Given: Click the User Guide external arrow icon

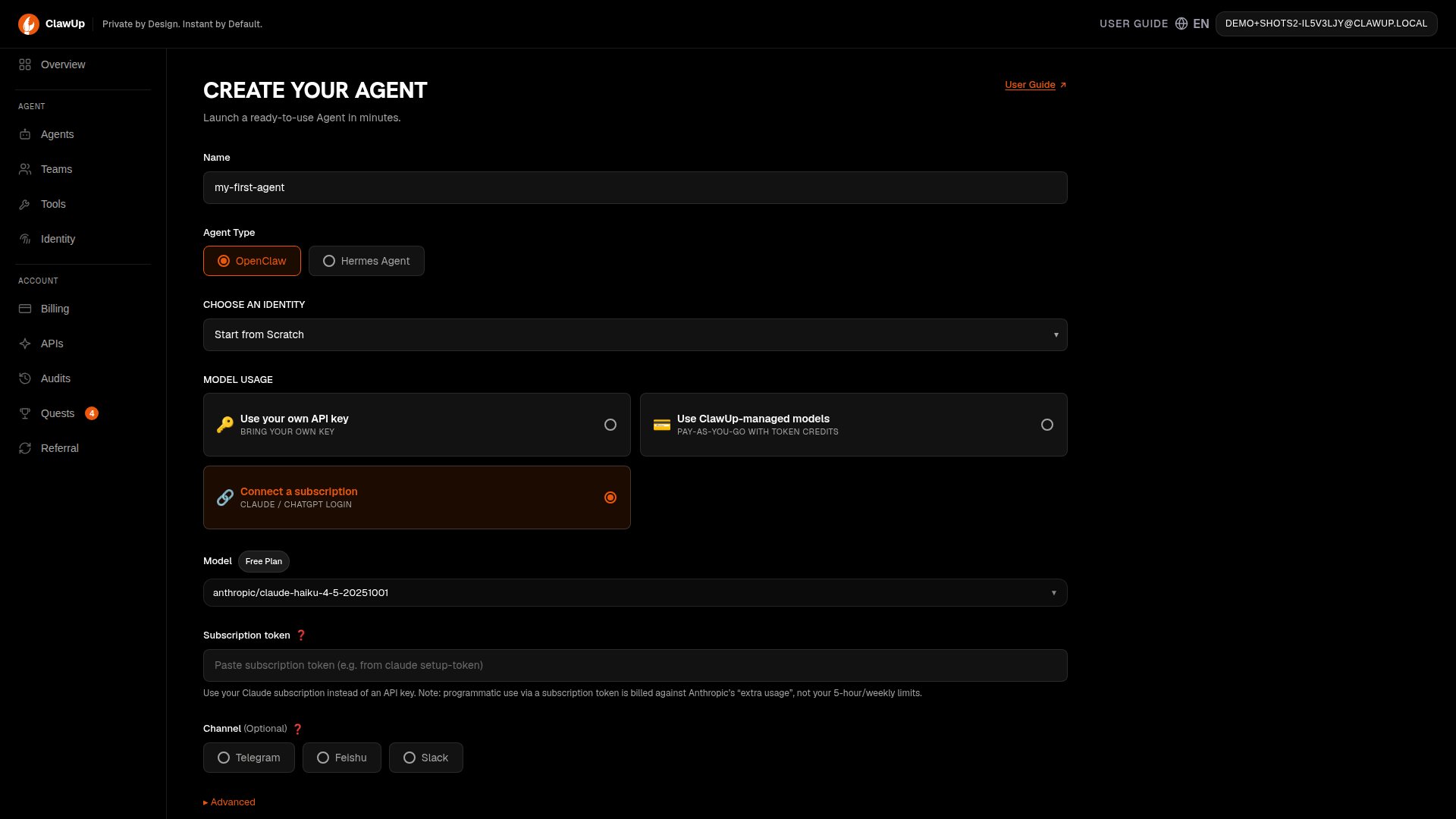Looking at the screenshot, I should click(1063, 85).
